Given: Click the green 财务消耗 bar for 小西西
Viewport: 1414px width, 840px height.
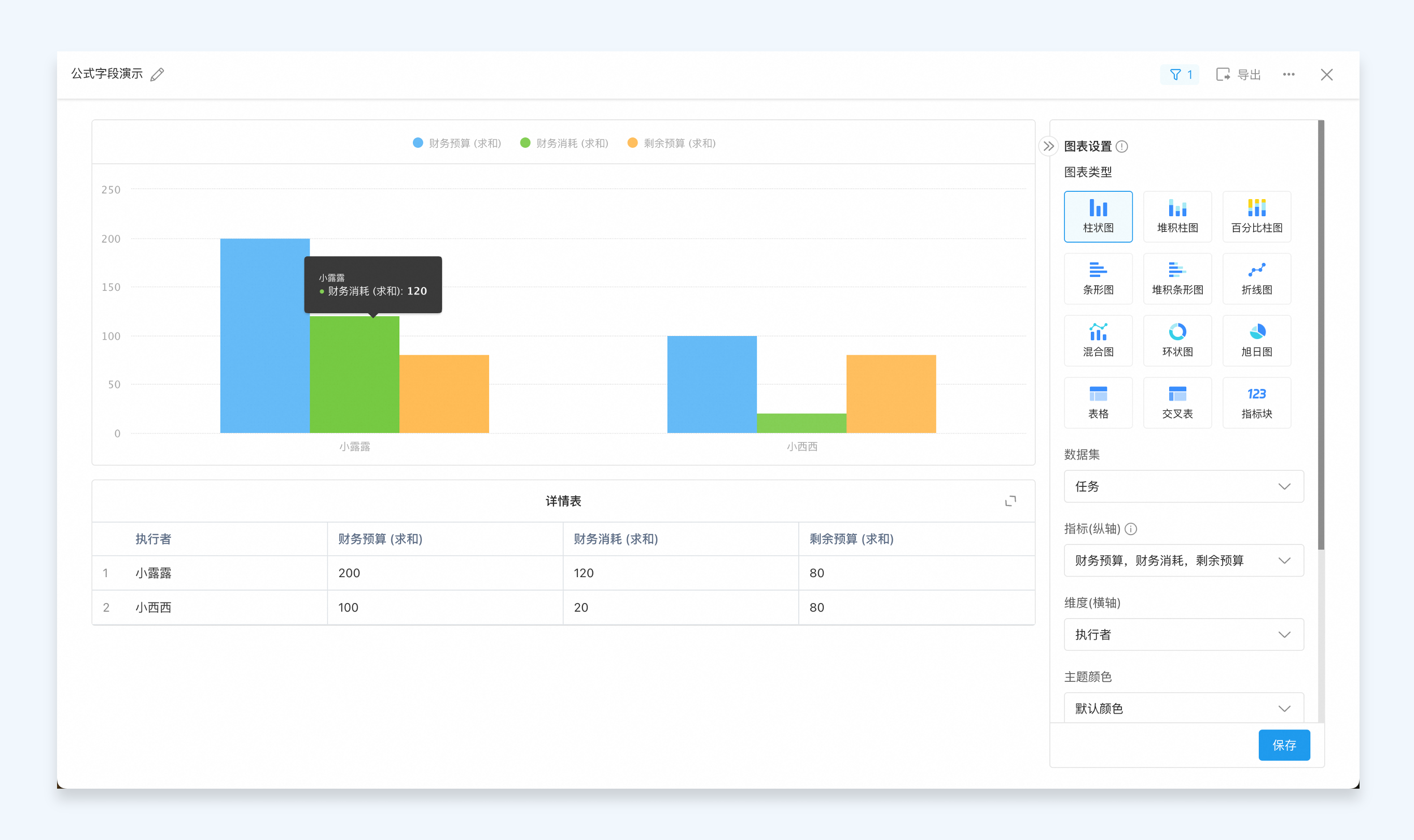Looking at the screenshot, I should [802, 424].
